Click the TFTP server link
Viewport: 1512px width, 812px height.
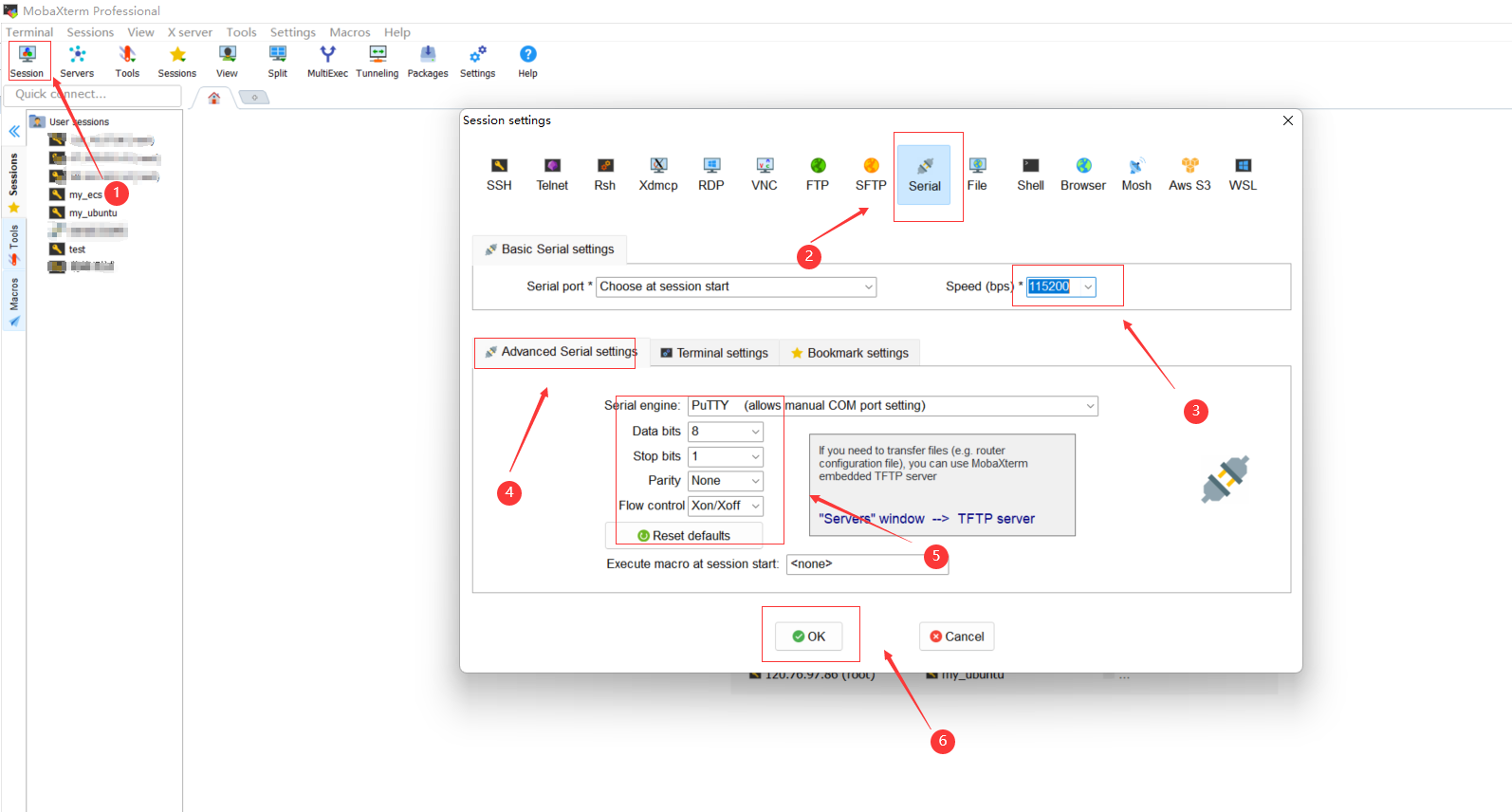996,519
